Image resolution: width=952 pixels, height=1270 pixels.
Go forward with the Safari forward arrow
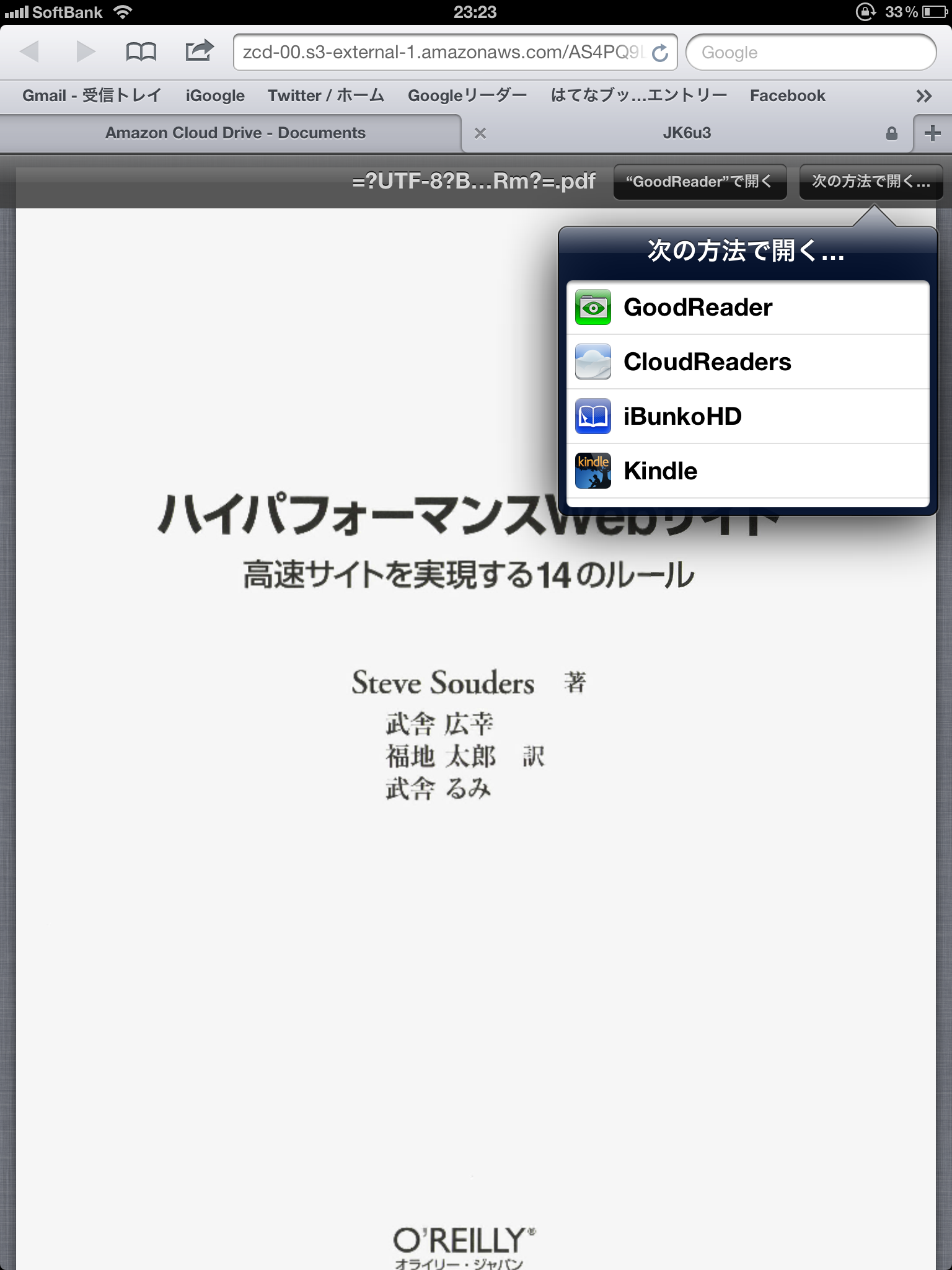[x=86, y=51]
